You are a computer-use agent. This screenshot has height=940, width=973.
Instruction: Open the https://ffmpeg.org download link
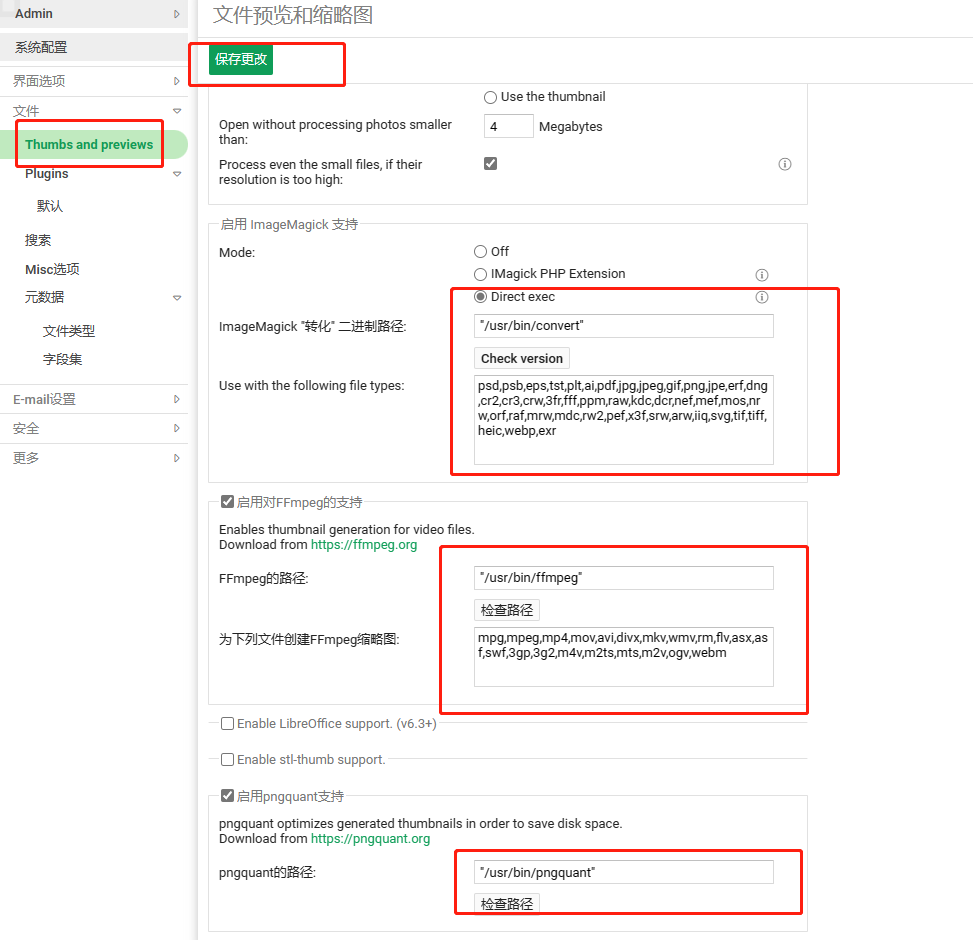tap(364, 545)
